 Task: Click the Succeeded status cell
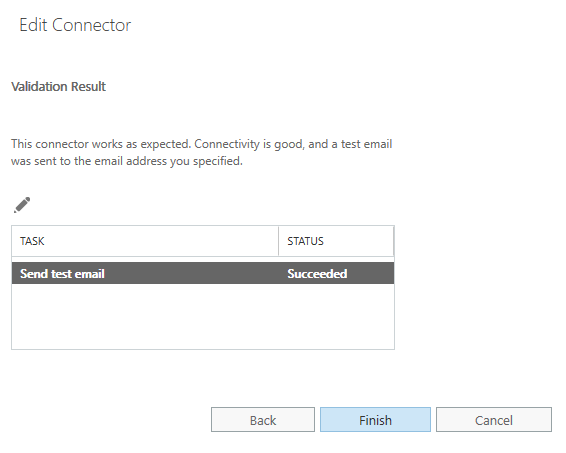point(317,274)
